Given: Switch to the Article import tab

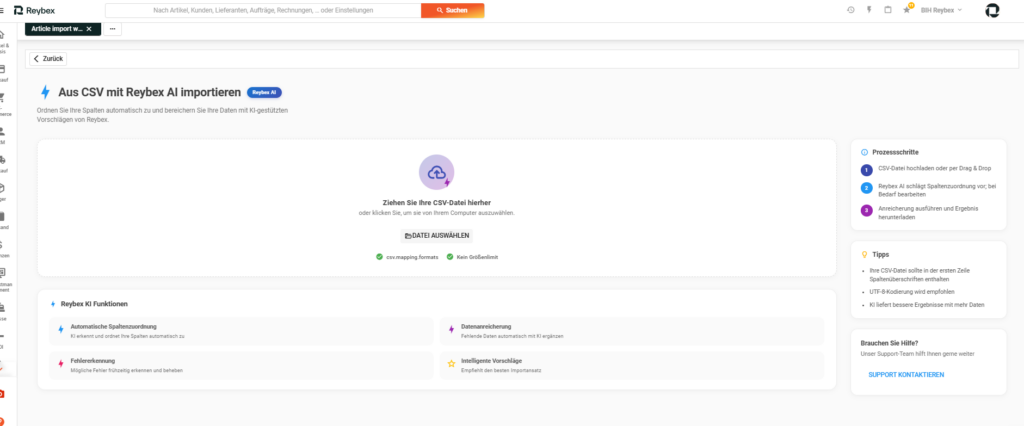Looking at the screenshot, I should tap(63, 29).
